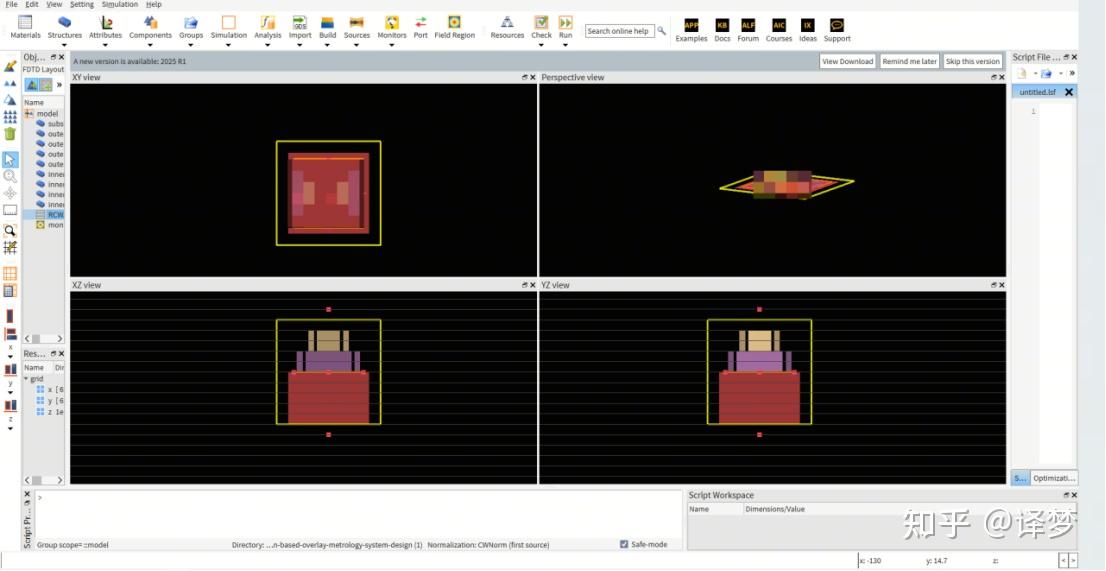
Task: Open the Components dropdown arrow
Action: [150, 46]
